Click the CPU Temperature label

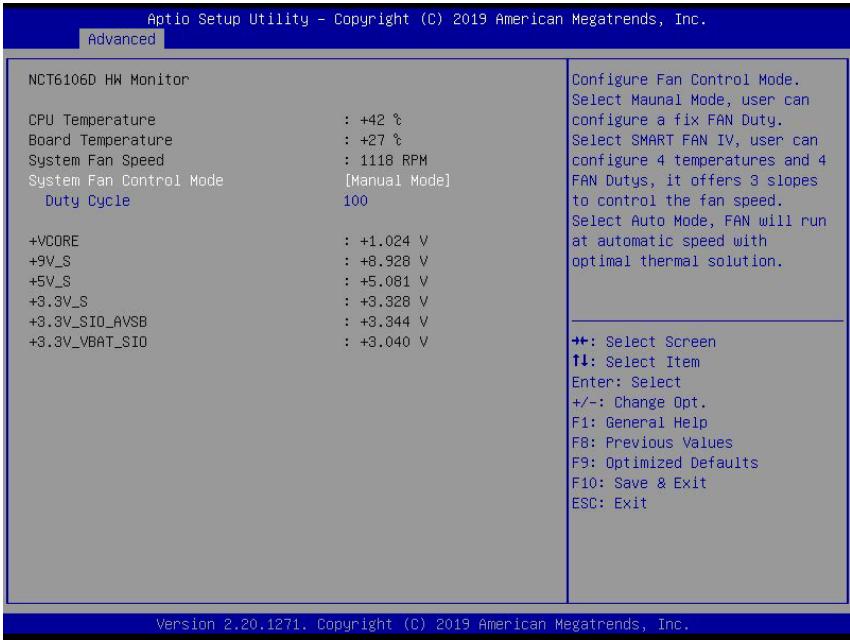pyautogui.click(x=92, y=120)
